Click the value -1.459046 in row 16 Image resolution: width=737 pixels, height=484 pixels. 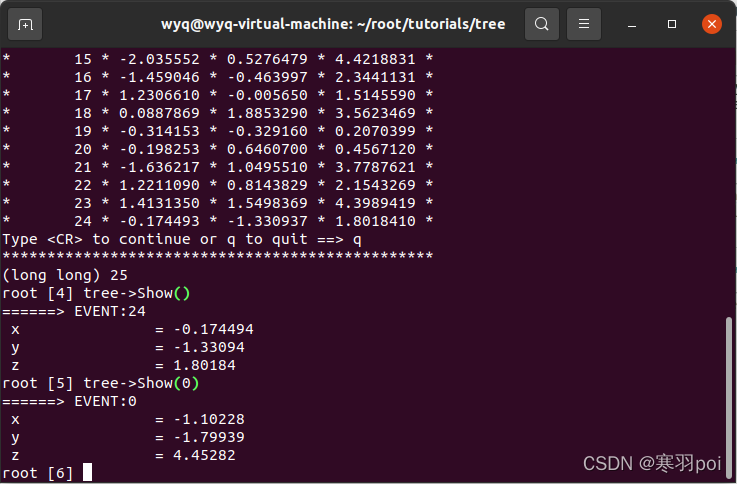pyautogui.click(x=159, y=77)
